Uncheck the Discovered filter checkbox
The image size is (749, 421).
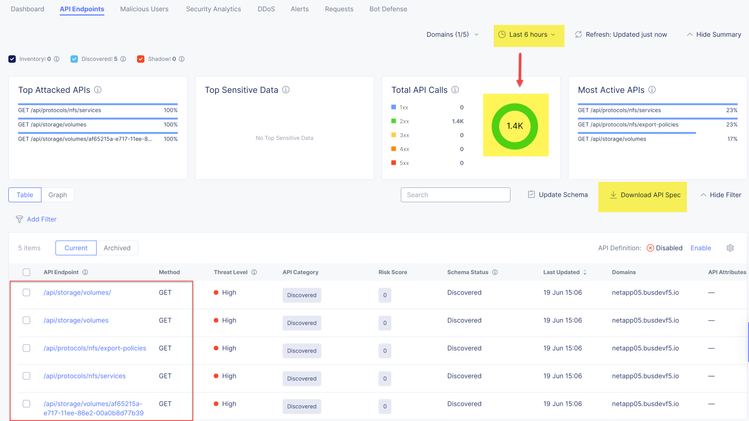tap(74, 59)
